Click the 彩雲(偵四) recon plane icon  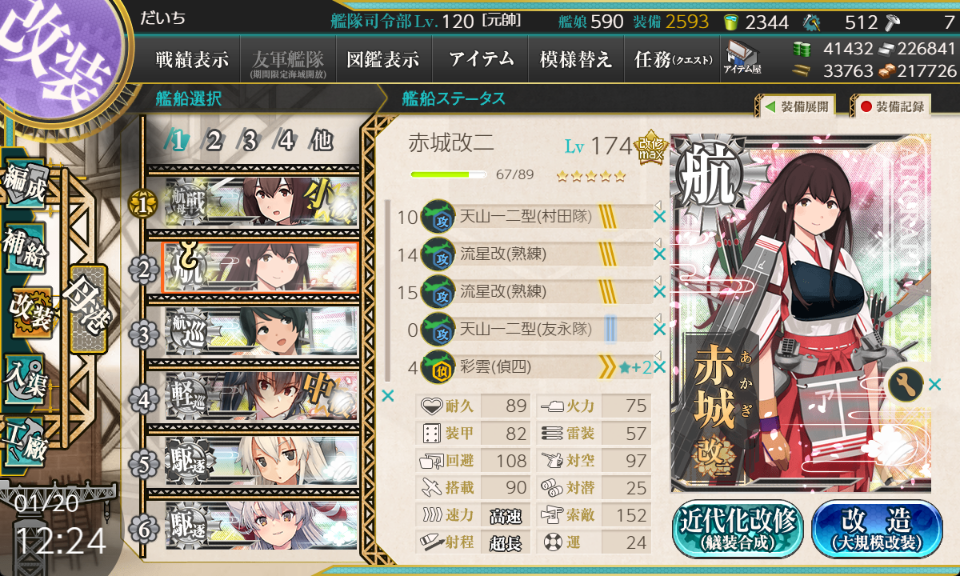point(438,367)
